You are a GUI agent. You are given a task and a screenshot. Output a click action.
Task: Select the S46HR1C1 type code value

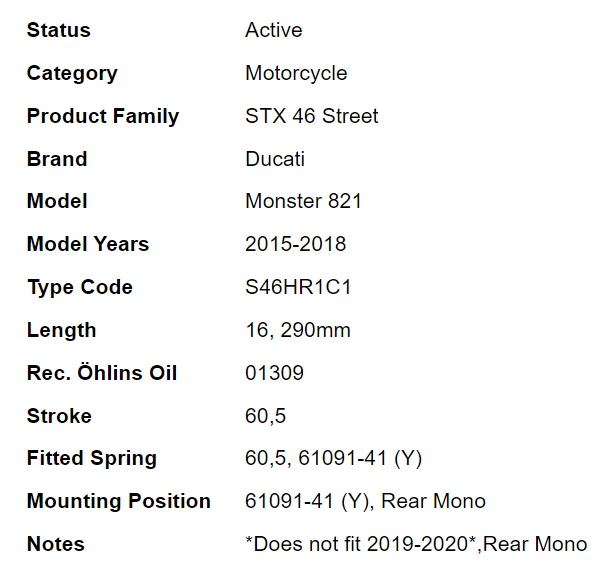298,287
